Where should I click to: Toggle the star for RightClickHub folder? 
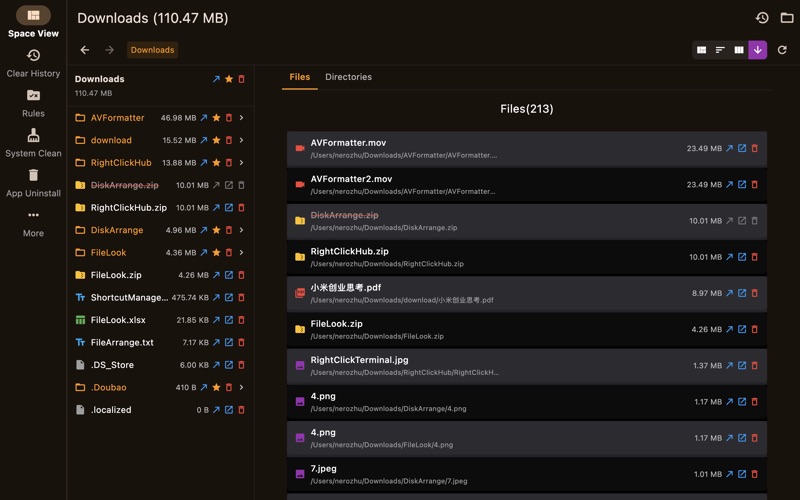tap(216, 163)
